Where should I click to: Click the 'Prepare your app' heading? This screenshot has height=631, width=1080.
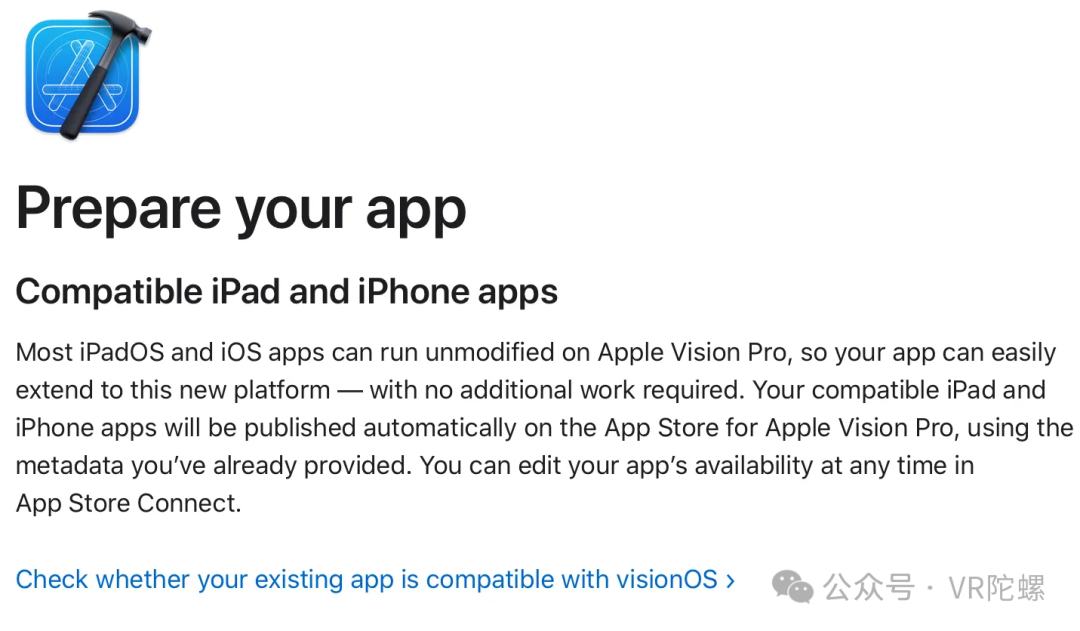(x=241, y=210)
